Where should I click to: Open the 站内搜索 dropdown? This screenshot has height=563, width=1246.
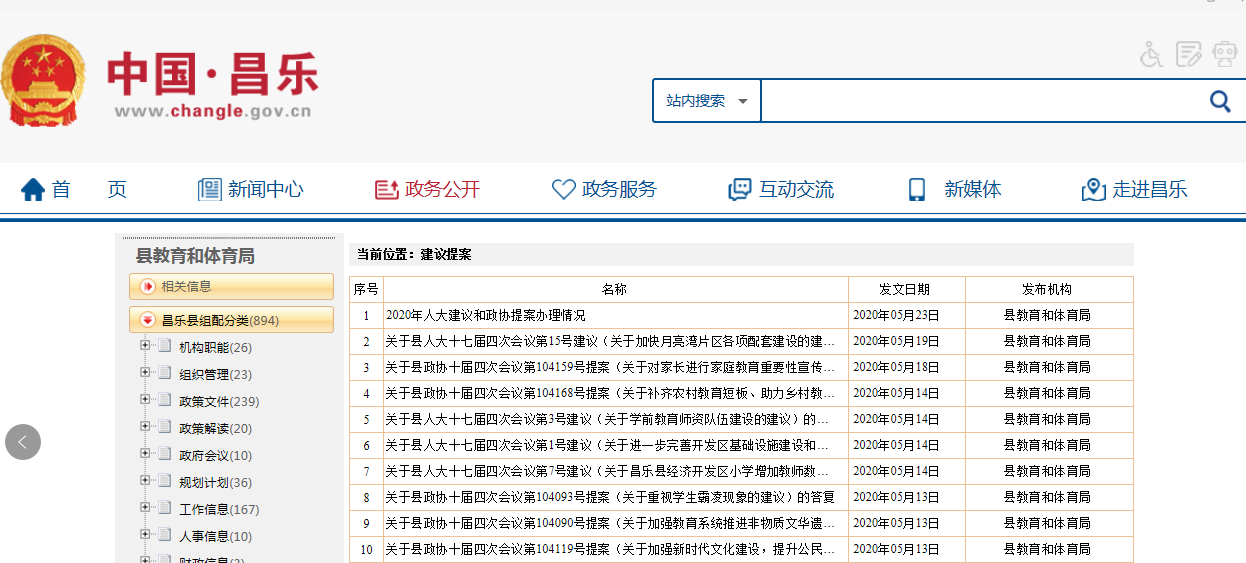(707, 101)
